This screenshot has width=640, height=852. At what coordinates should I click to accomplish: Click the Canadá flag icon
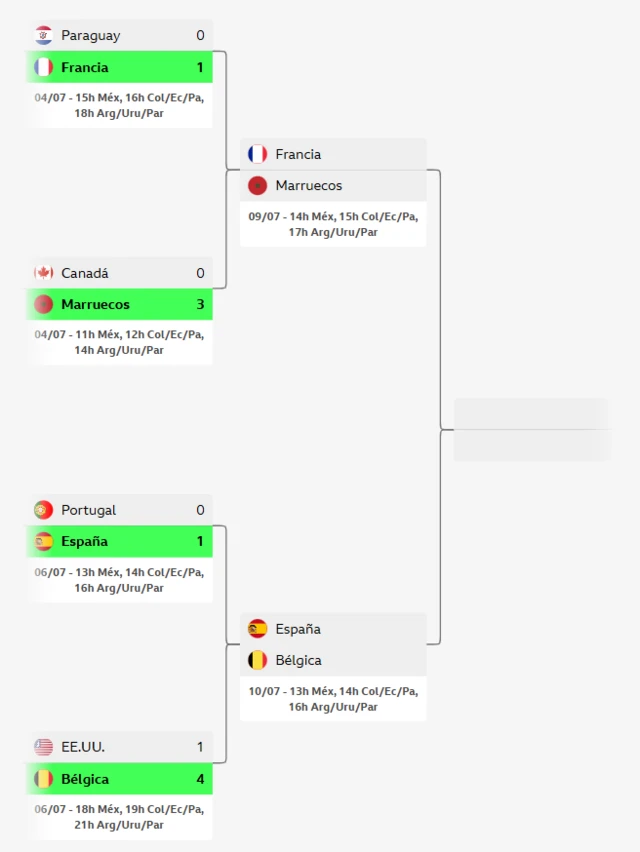click(43, 273)
